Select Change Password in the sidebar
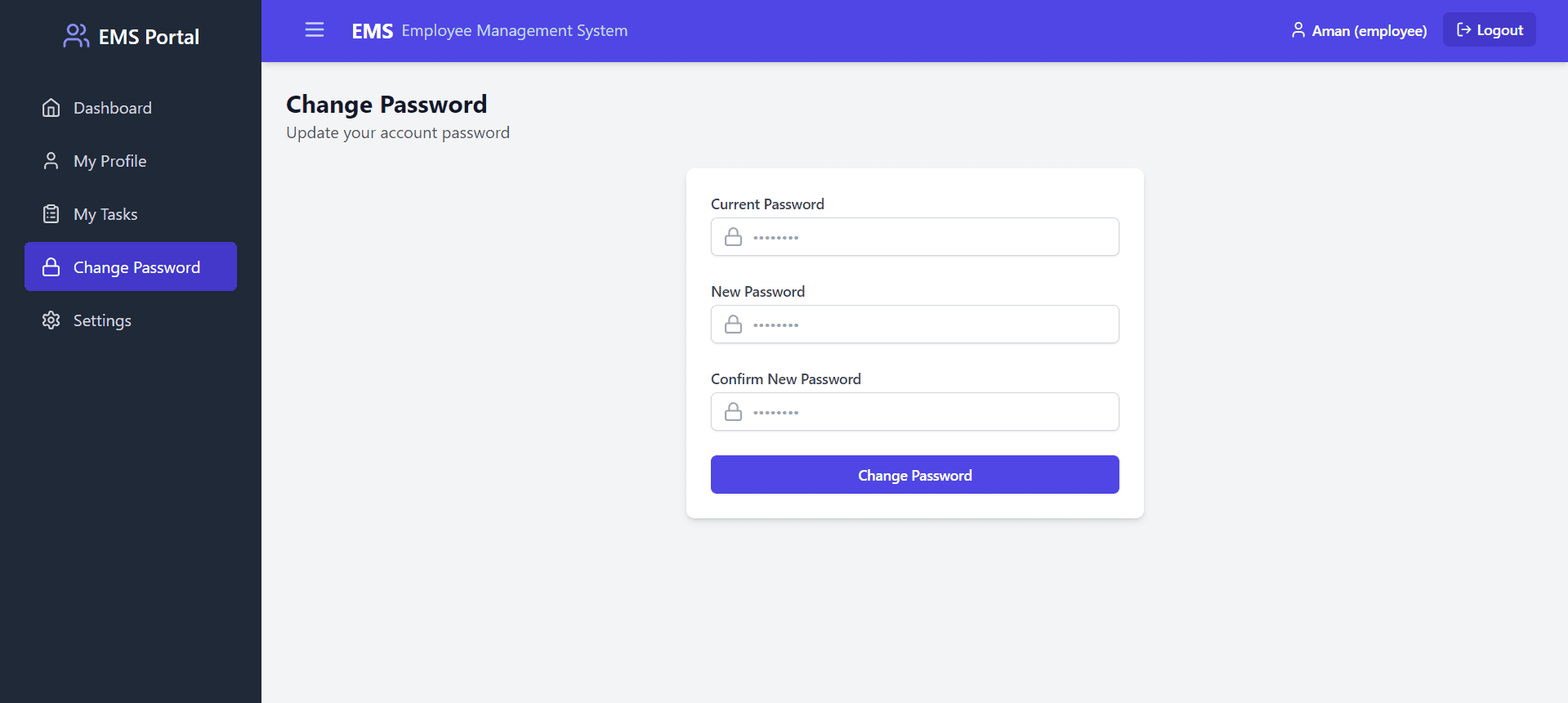The image size is (1568, 703). 131,266
